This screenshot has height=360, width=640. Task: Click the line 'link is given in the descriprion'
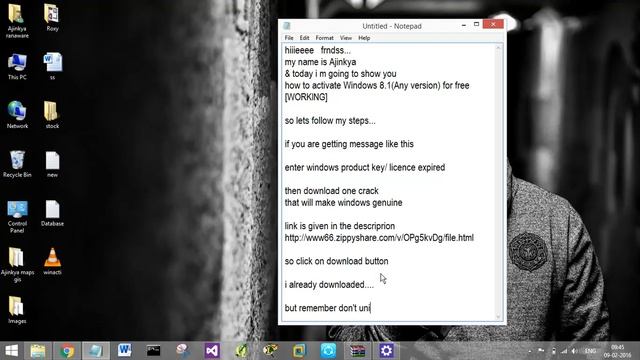[340, 226]
